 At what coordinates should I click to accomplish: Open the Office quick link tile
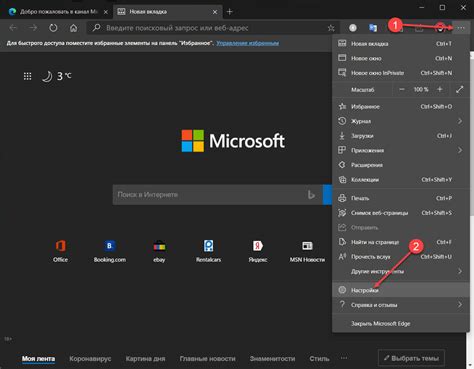point(60,251)
